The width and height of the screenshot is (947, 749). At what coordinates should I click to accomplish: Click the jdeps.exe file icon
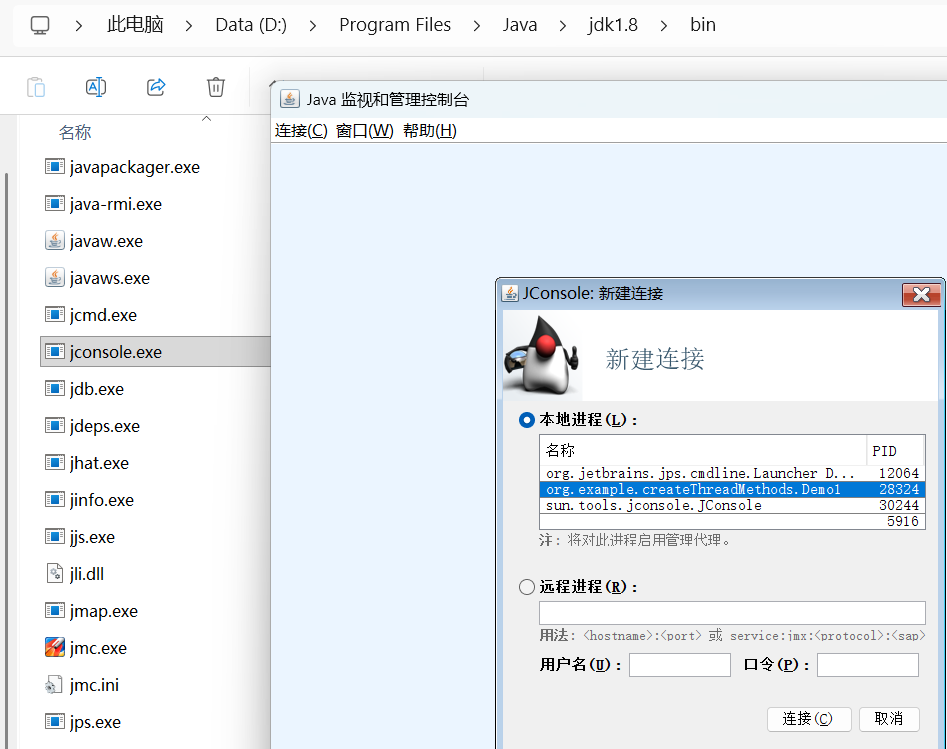coord(55,425)
